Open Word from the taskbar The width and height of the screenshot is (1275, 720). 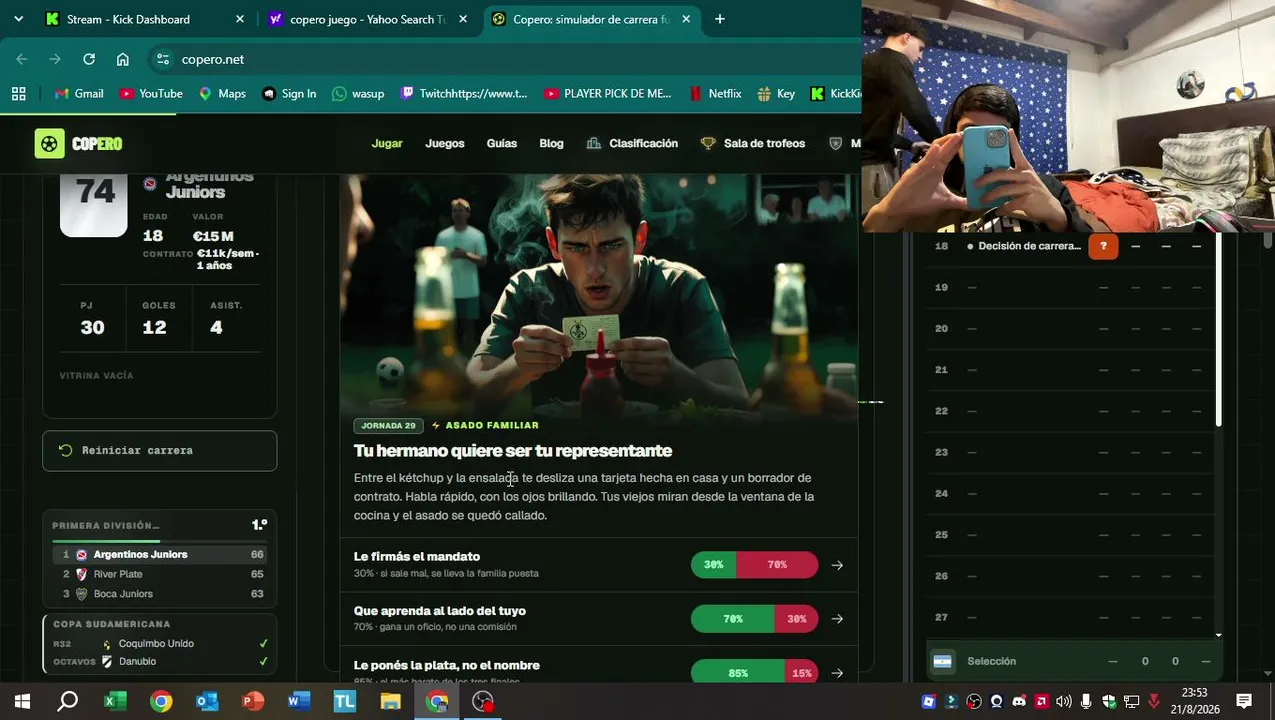pos(299,701)
